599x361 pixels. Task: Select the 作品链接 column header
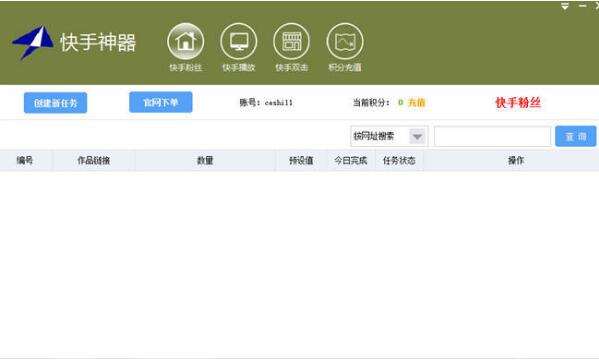coord(94,160)
